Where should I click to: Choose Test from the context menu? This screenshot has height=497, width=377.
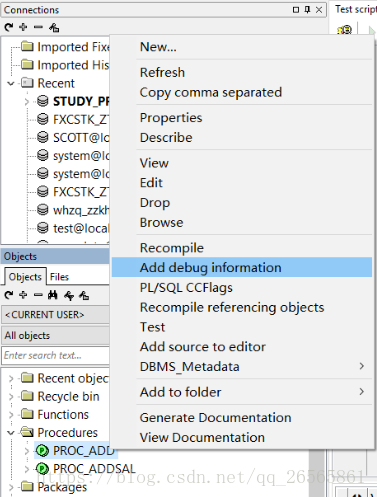coord(242,327)
